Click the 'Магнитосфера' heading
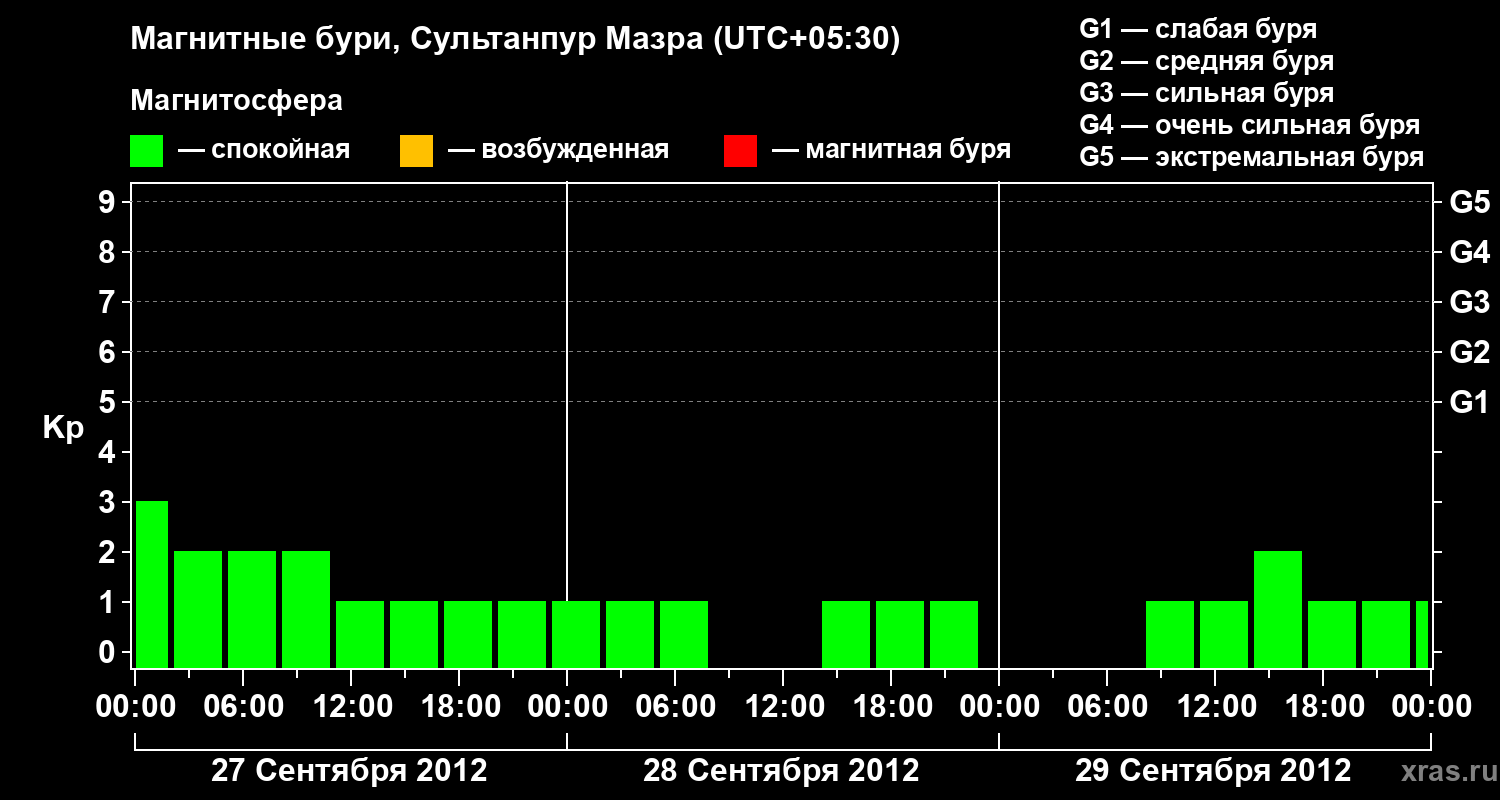The width and height of the screenshot is (1500, 800). coord(237,101)
